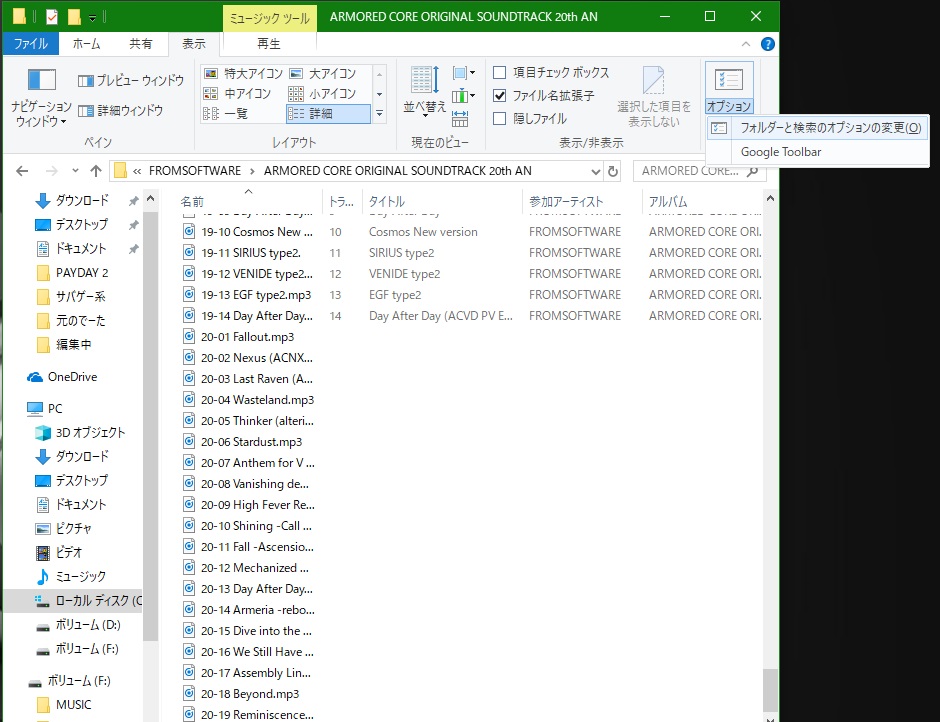Toggle 項目チェック ボックス checkbox
This screenshot has height=722, width=940.
499,73
